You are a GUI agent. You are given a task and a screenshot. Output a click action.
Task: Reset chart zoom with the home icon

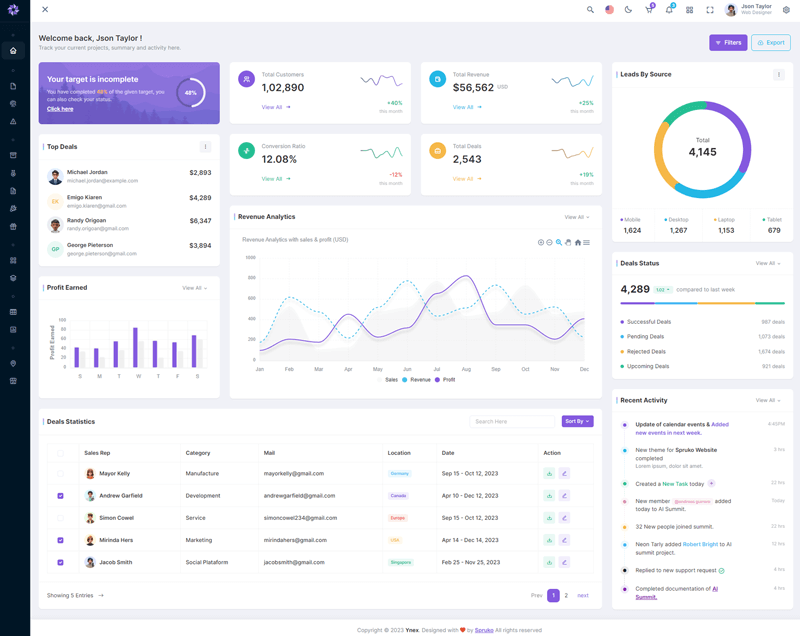pos(577,242)
